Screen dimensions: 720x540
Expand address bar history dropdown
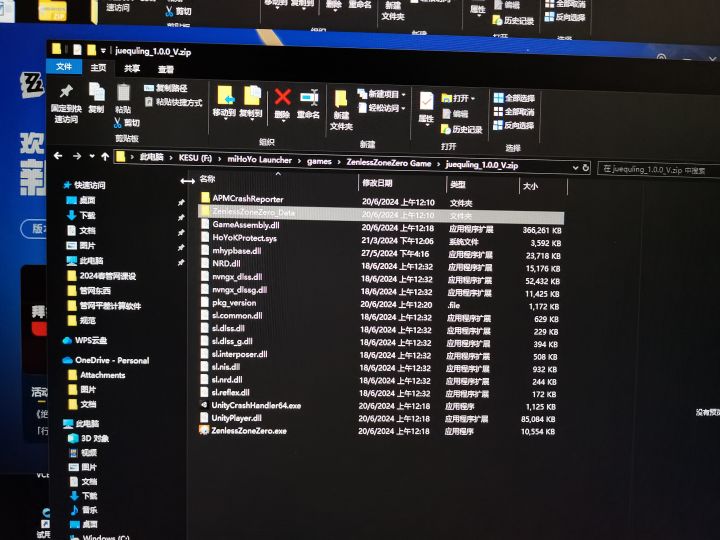click(x=575, y=168)
